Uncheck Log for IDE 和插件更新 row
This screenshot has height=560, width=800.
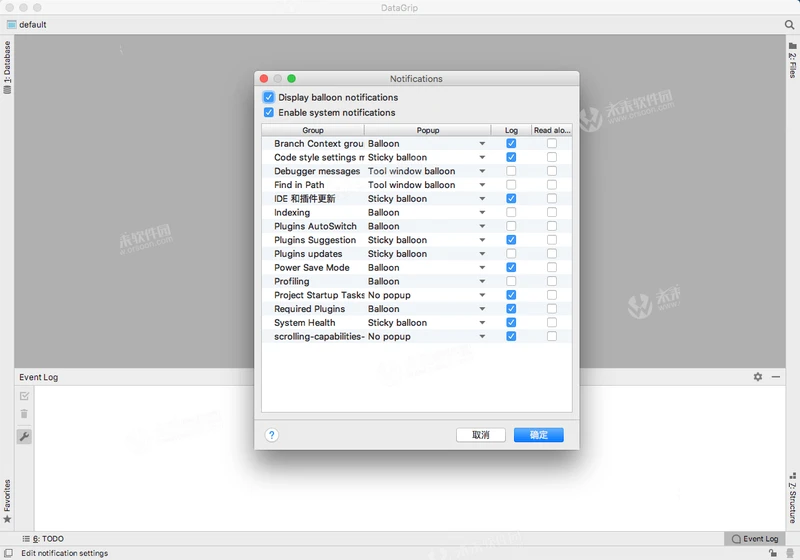pyautogui.click(x=511, y=198)
